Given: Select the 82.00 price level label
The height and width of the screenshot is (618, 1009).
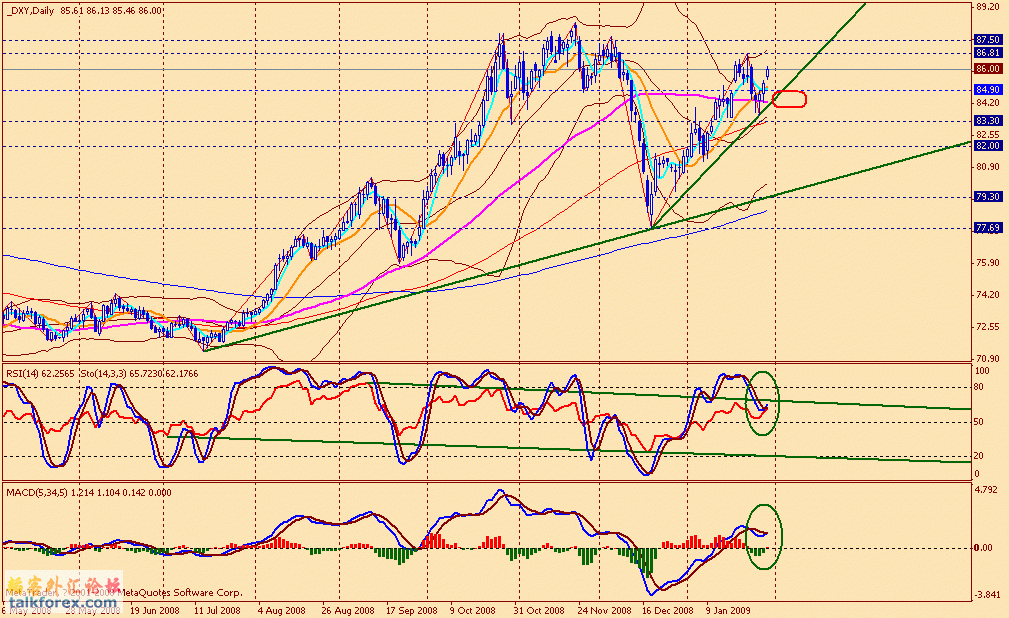Looking at the screenshot, I should pos(988,146).
